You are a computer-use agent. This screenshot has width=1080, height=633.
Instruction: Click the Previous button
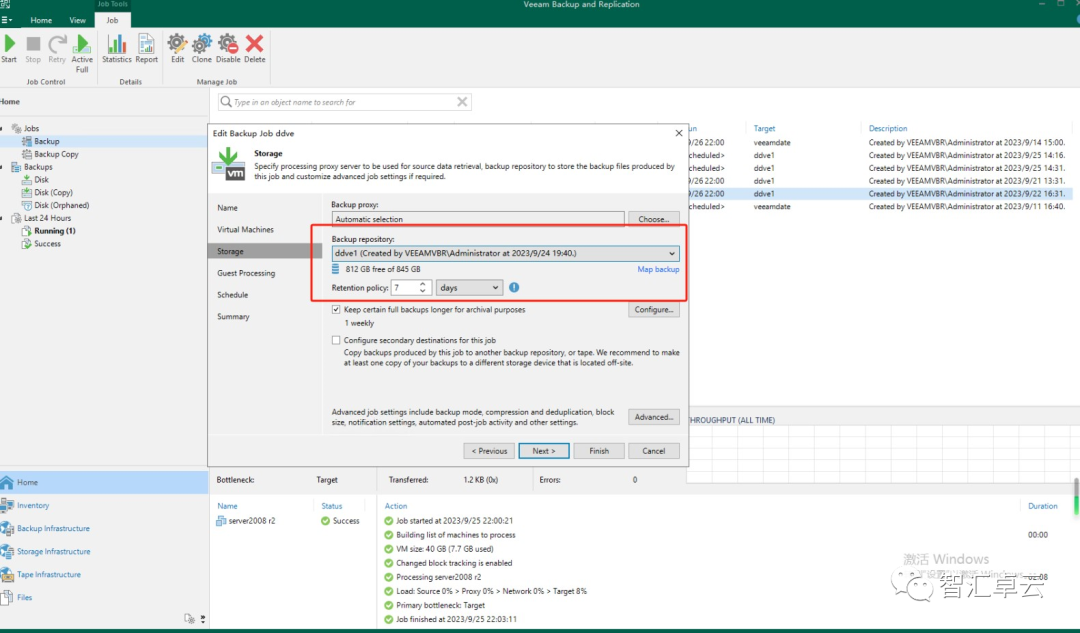tap(489, 450)
